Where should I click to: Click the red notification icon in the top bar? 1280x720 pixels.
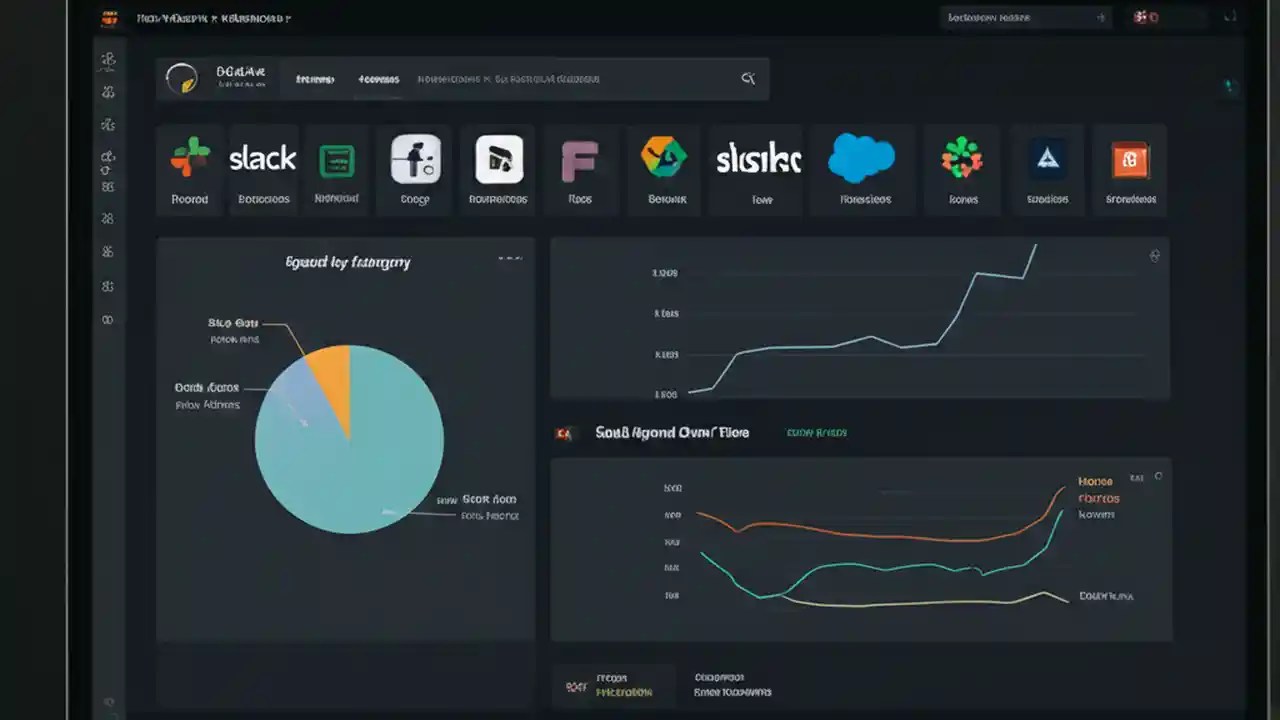[x=1144, y=17]
